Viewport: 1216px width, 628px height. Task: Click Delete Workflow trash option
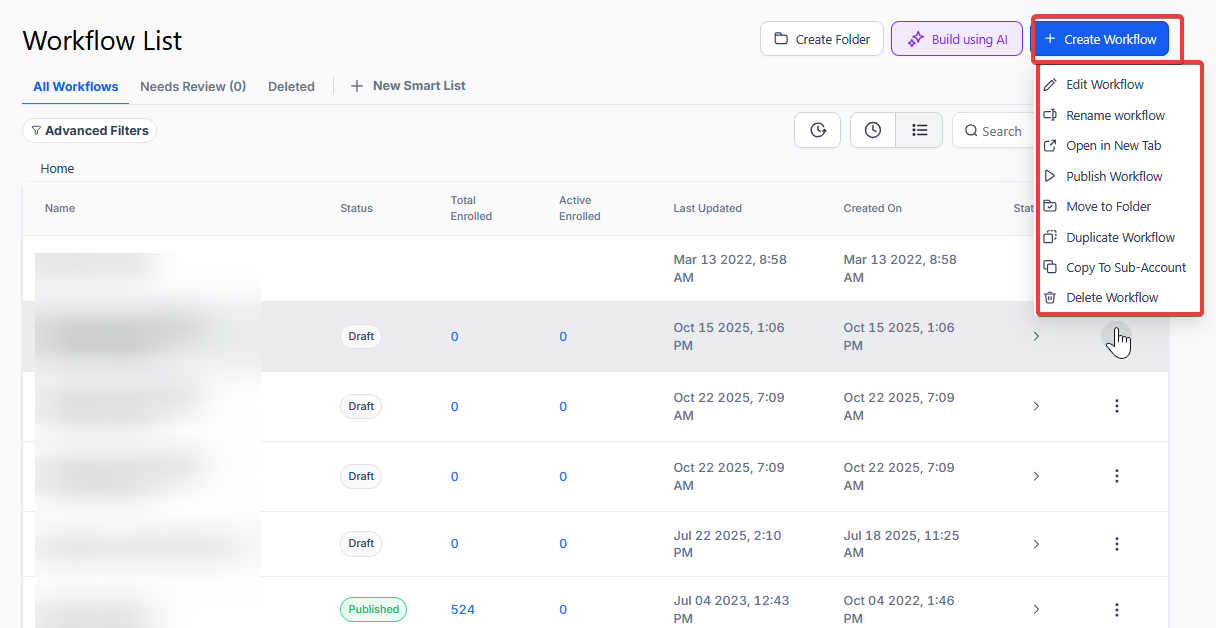click(1112, 297)
